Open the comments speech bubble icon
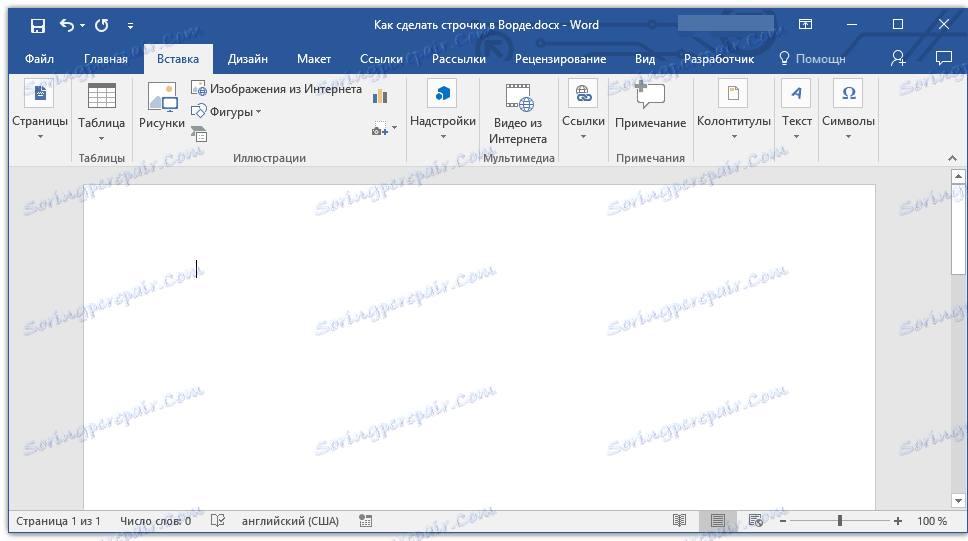The height and width of the screenshot is (541, 968). 943,58
